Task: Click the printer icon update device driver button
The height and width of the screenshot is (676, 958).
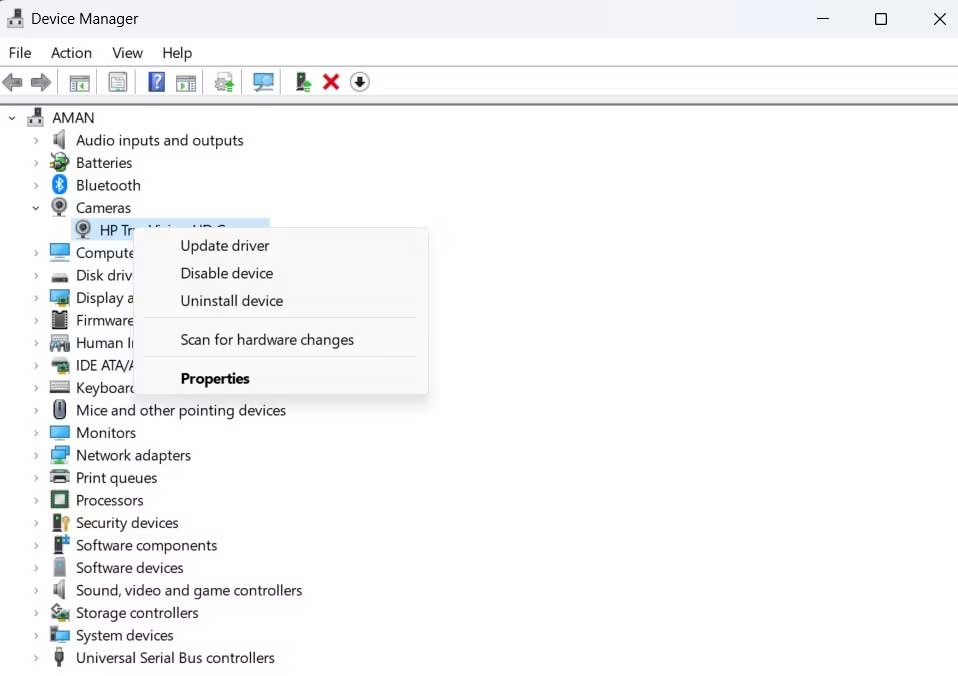Action: click(x=225, y=82)
